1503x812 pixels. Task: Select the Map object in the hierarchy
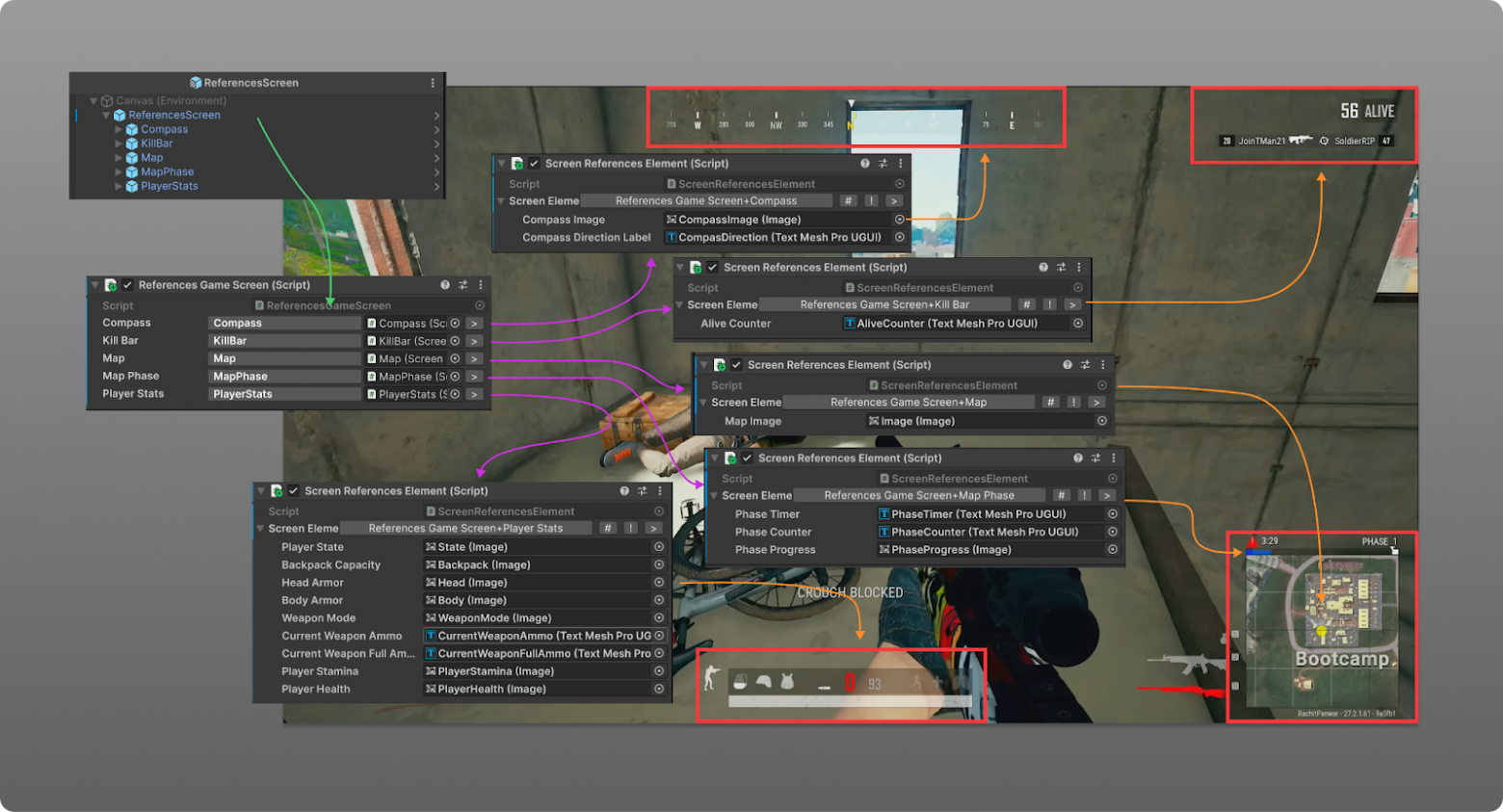tap(151, 158)
